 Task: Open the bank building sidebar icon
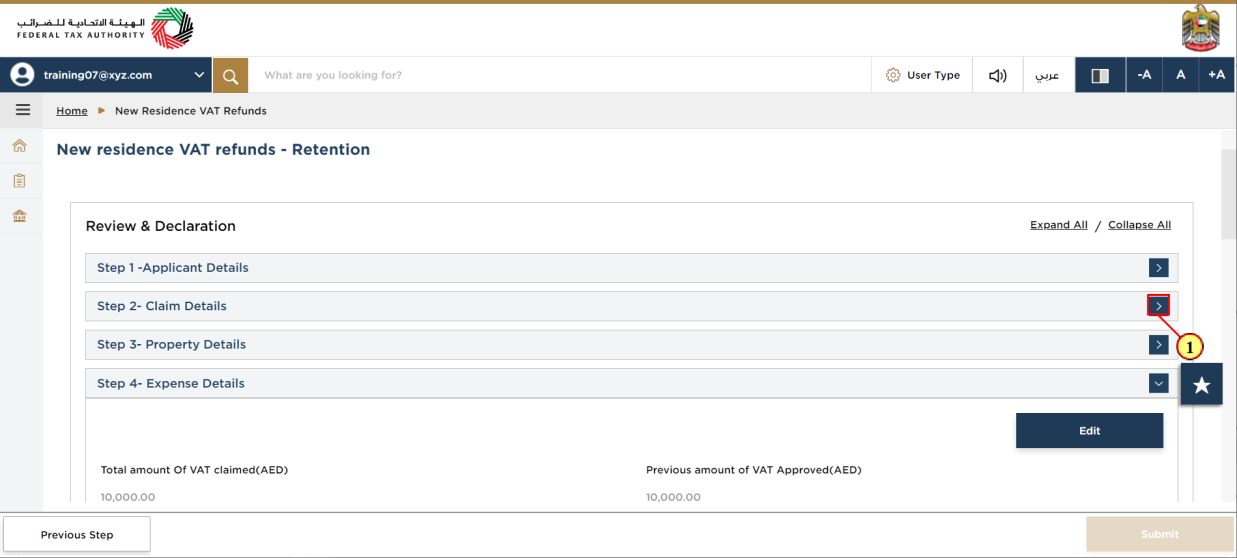click(19, 216)
